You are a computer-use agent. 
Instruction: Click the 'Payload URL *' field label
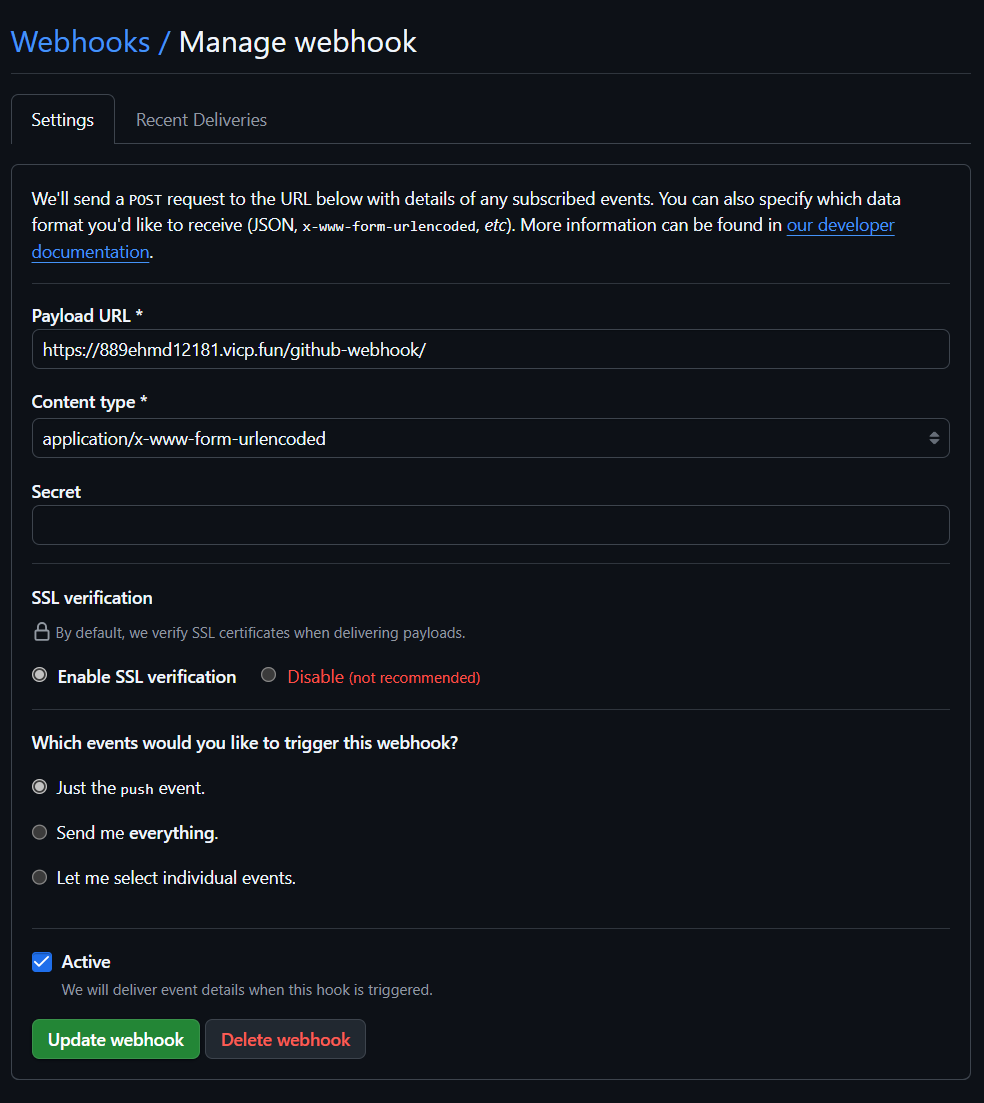click(87, 315)
